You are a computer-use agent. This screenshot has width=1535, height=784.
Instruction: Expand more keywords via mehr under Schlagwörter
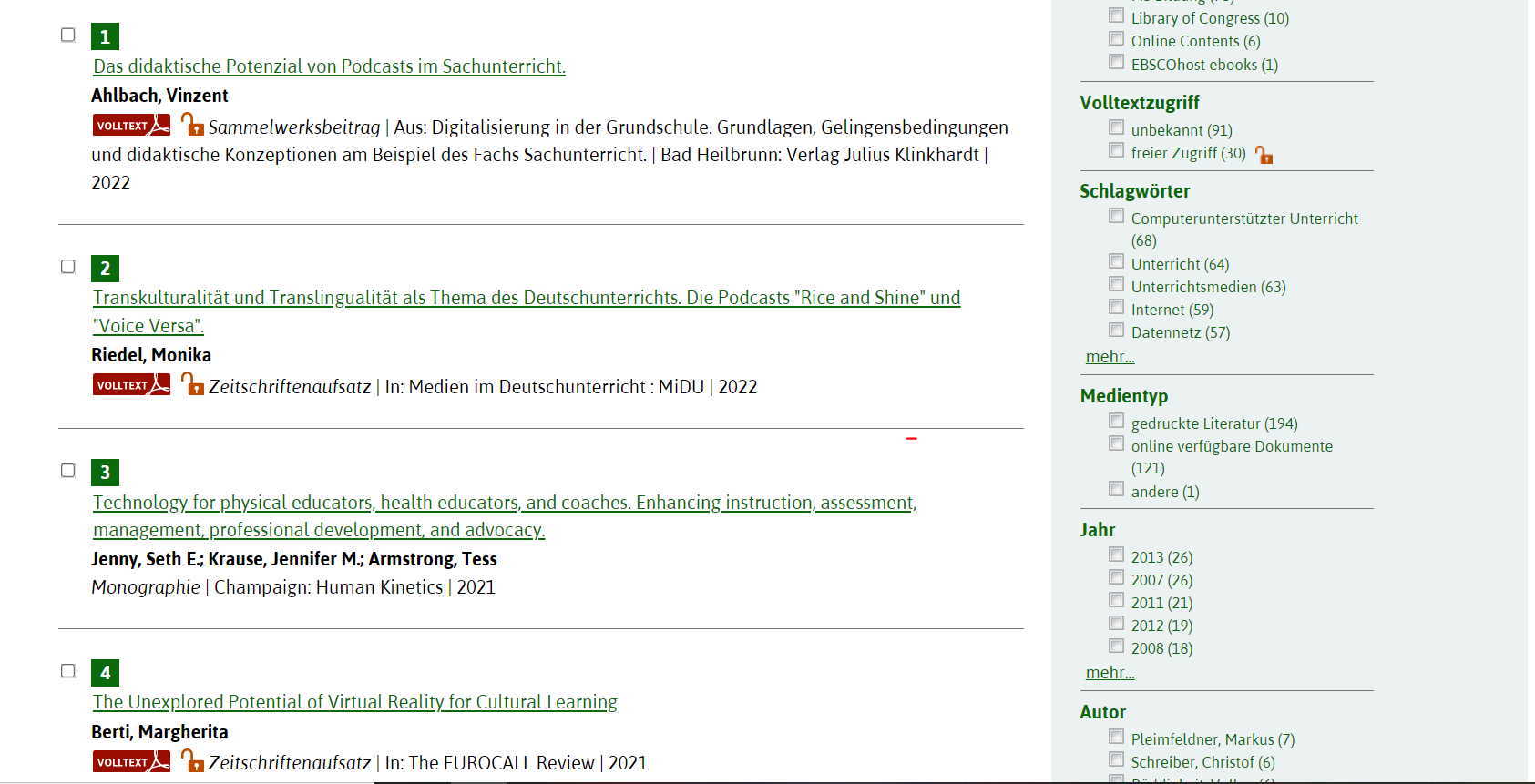1110,357
